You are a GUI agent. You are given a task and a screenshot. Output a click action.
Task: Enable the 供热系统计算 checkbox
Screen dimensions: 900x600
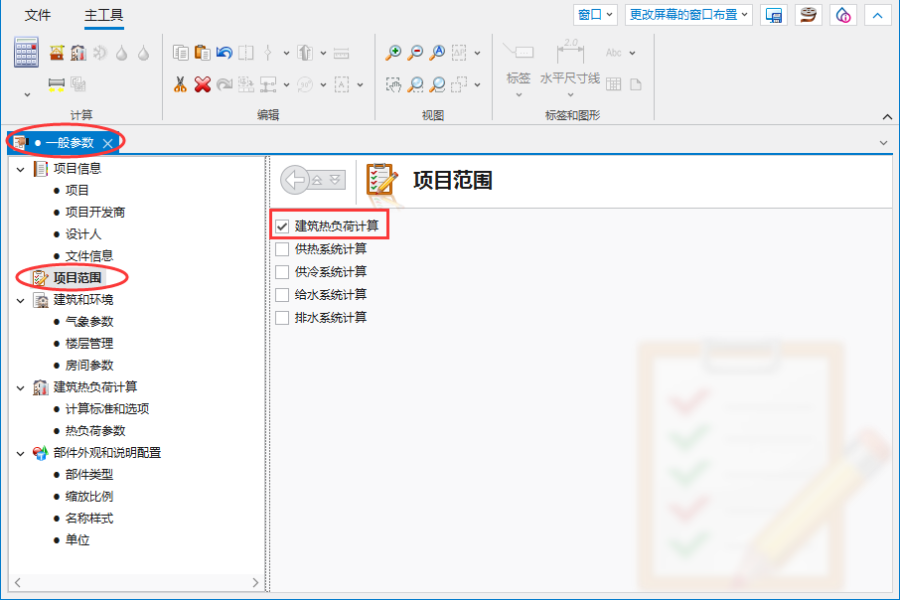tap(282, 249)
